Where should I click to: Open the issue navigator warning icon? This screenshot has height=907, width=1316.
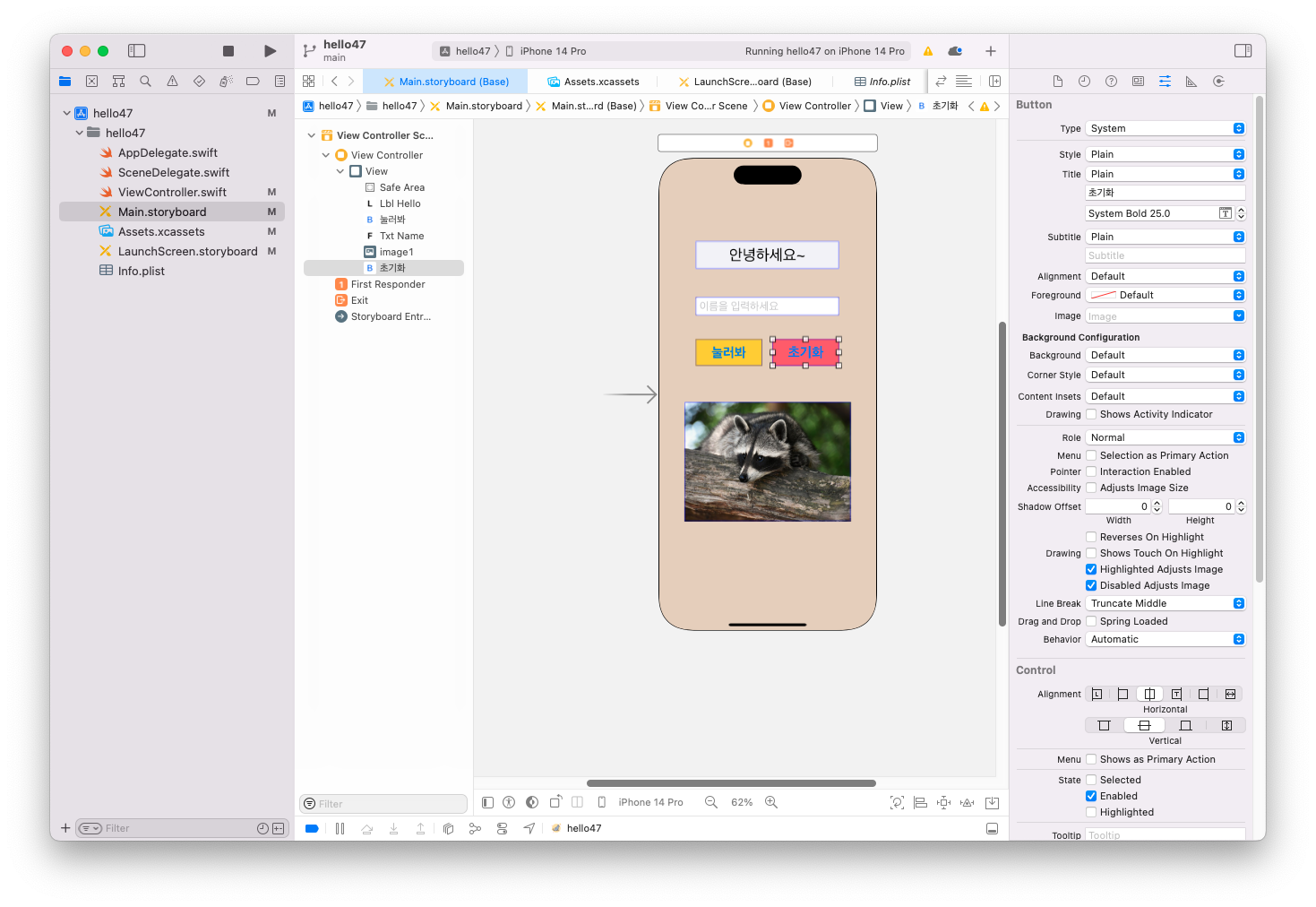(x=172, y=81)
